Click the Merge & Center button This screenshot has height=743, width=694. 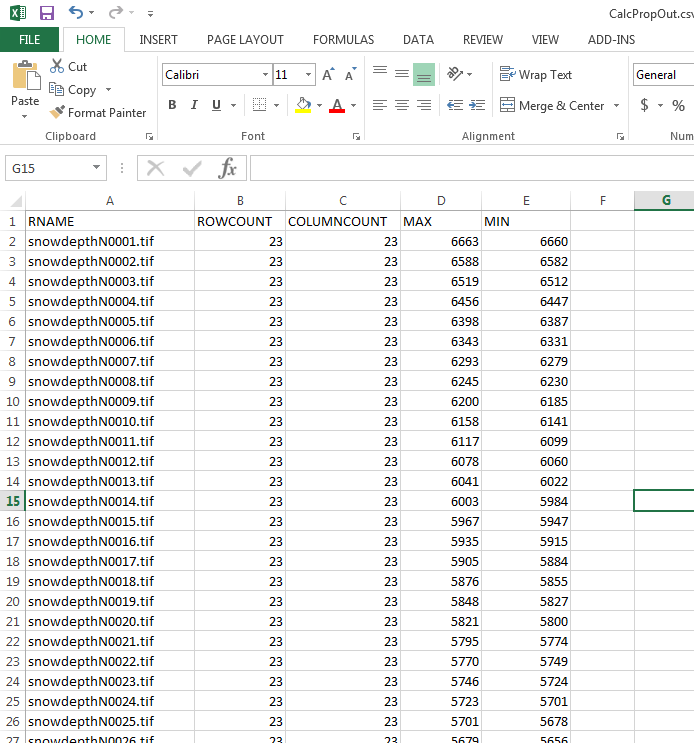tap(552, 105)
